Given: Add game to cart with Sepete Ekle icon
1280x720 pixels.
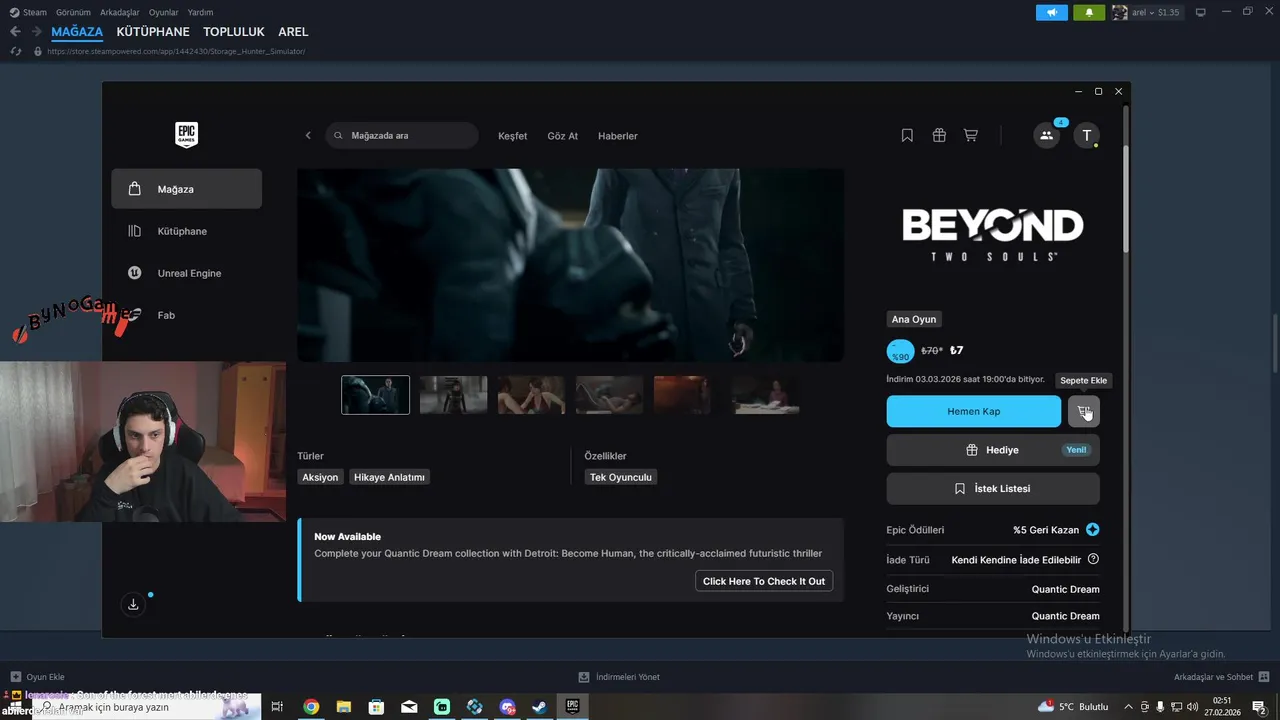Looking at the screenshot, I should coord(1084,411).
